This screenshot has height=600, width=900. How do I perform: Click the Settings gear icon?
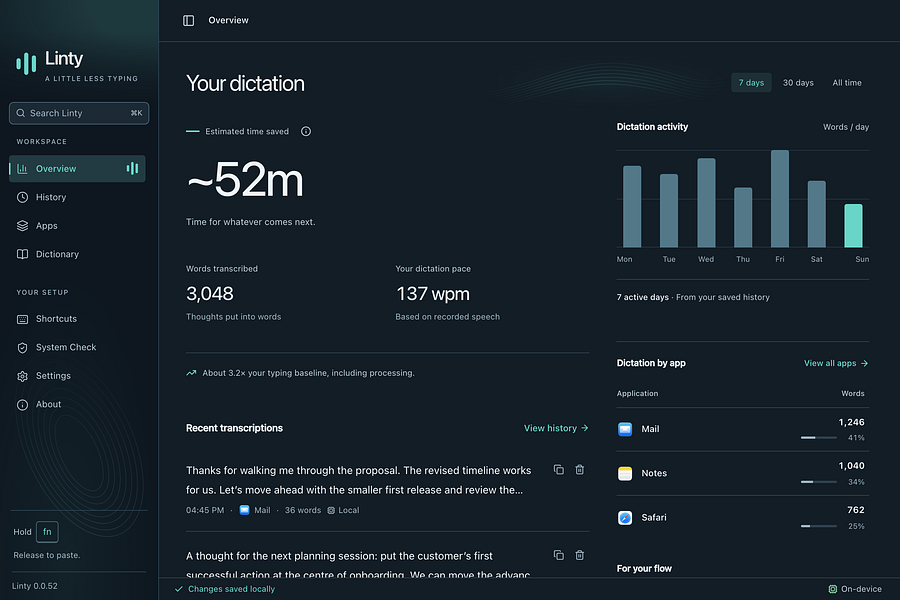coord(22,376)
